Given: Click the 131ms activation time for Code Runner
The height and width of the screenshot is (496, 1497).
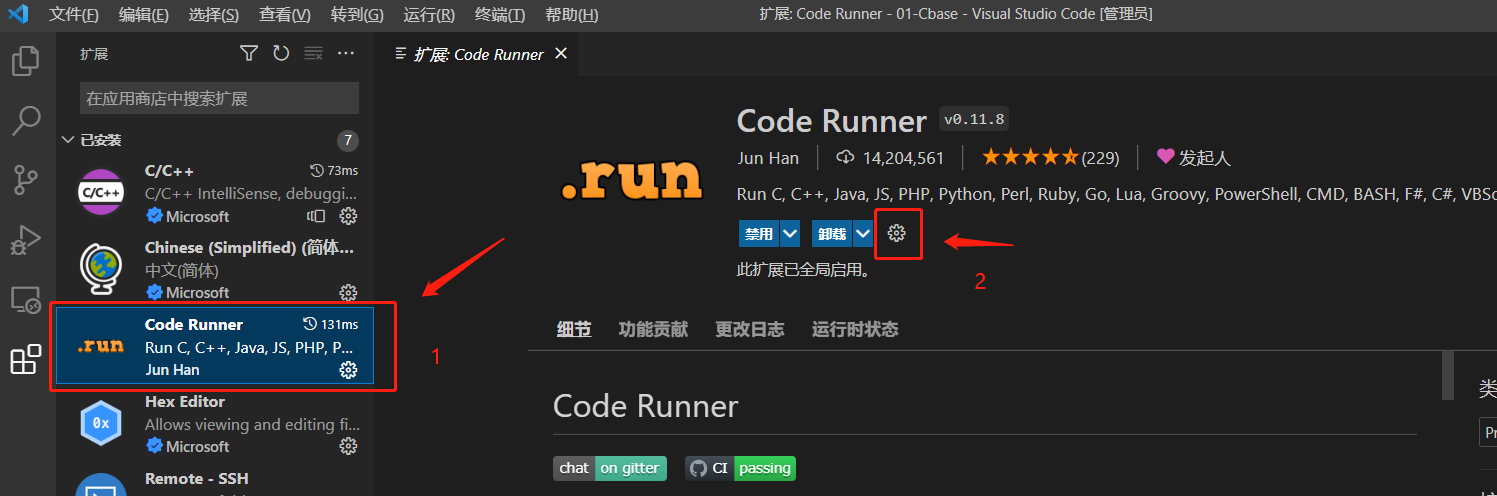Looking at the screenshot, I should point(330,324).
